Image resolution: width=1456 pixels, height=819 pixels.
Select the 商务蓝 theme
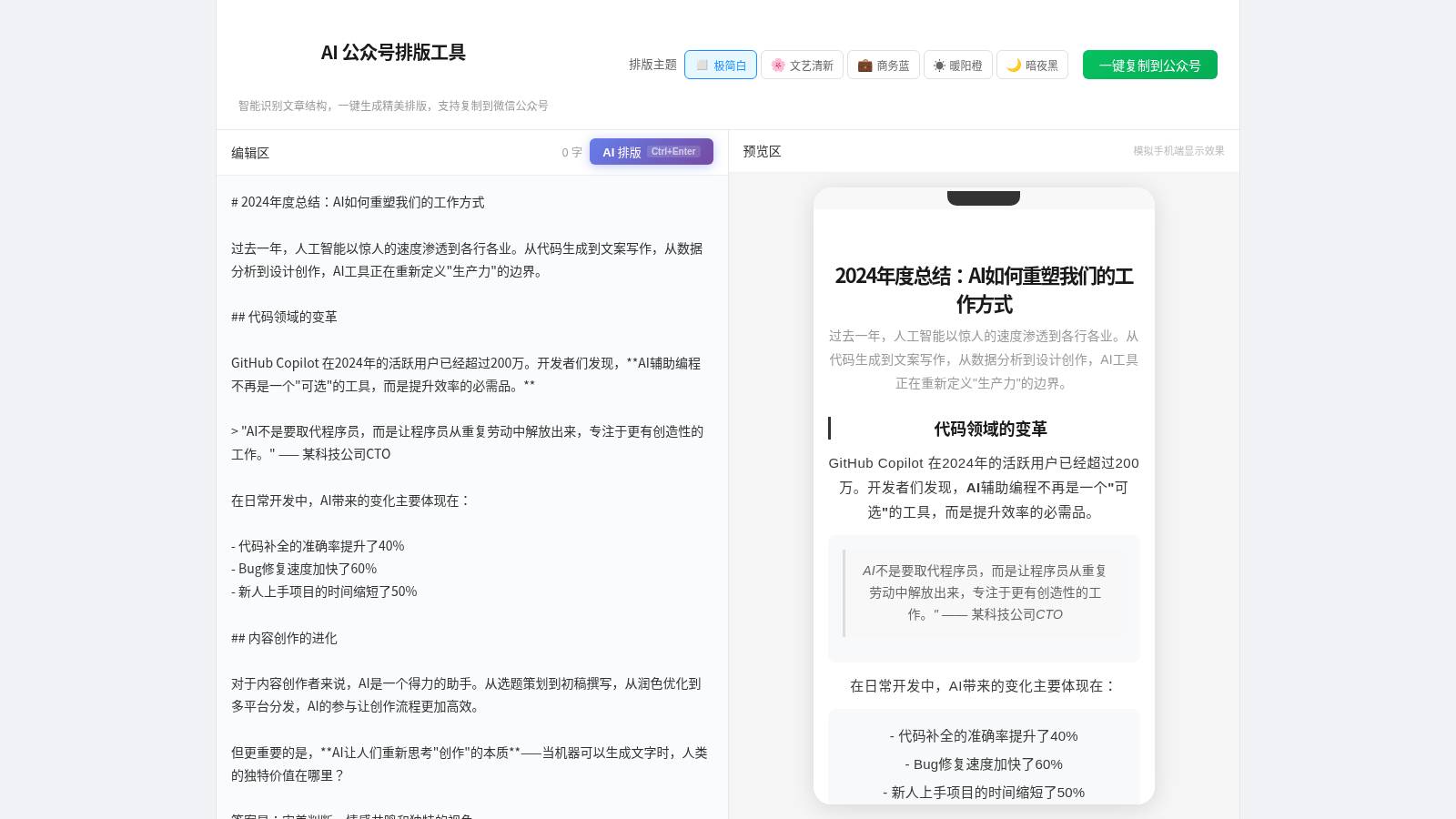click(883, 65)
